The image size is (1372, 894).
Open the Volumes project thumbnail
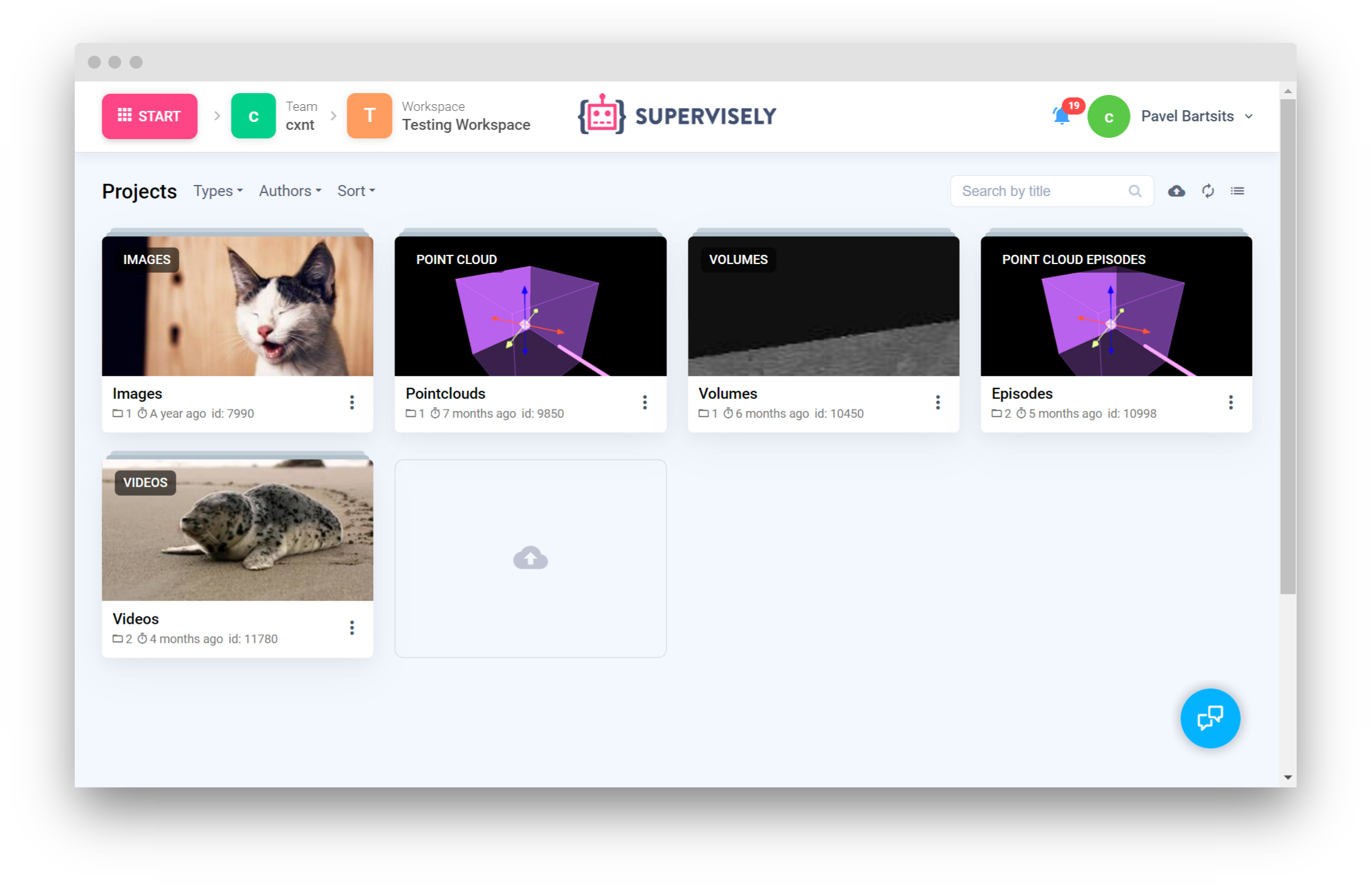(x=823, y=306)
